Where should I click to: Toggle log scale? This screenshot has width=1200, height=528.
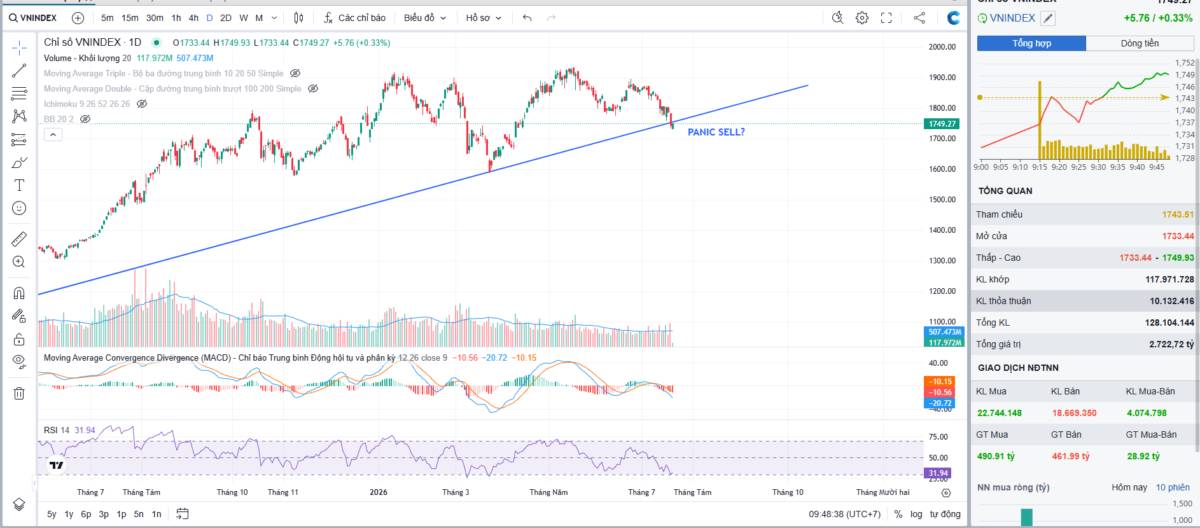(916, 514)
